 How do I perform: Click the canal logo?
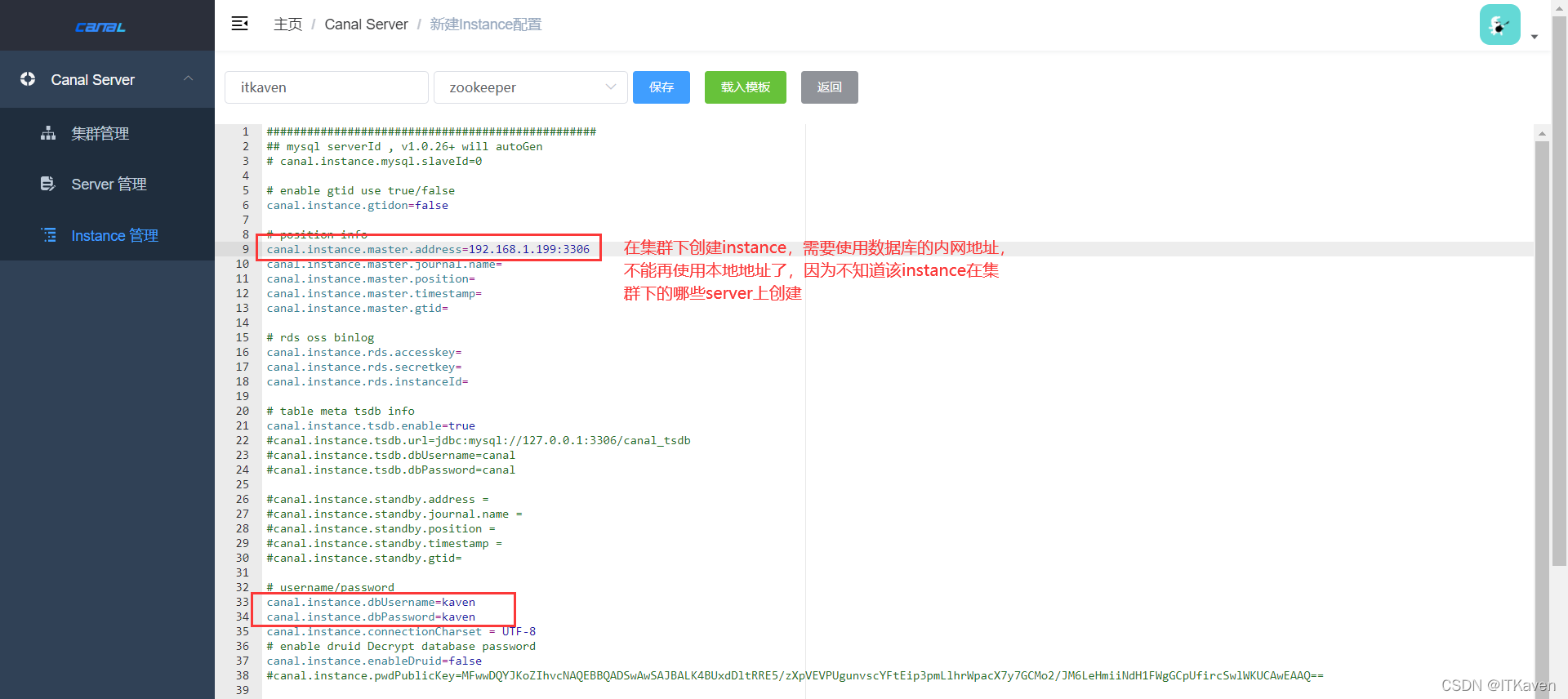click(100, 27)
